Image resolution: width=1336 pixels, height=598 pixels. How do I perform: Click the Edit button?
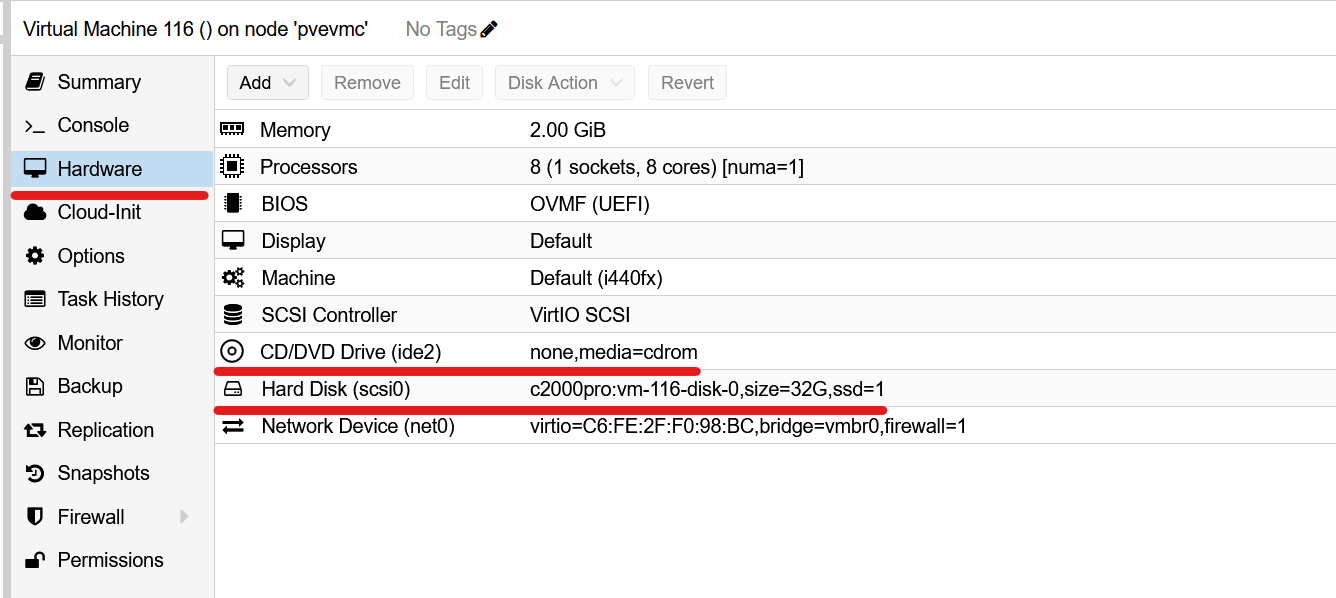coord(454,83)
